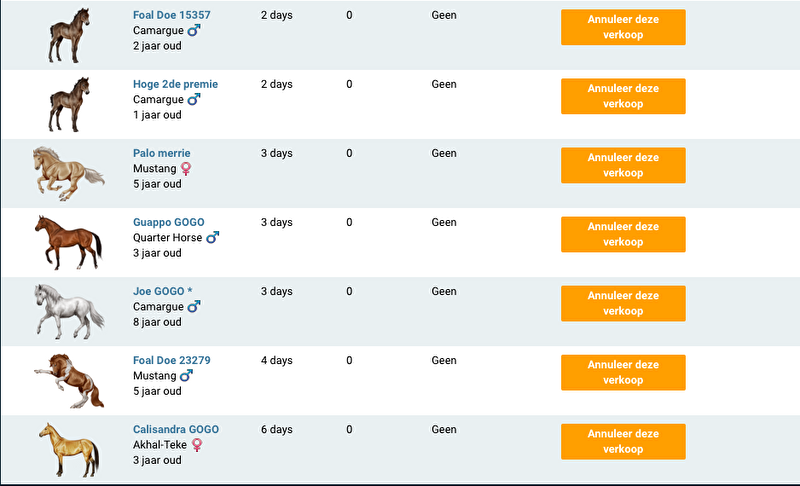The width and height of the screenshot is (800, 486).
Task: Click the female icon next to Akhal-Teke
Action: [197, 445]
